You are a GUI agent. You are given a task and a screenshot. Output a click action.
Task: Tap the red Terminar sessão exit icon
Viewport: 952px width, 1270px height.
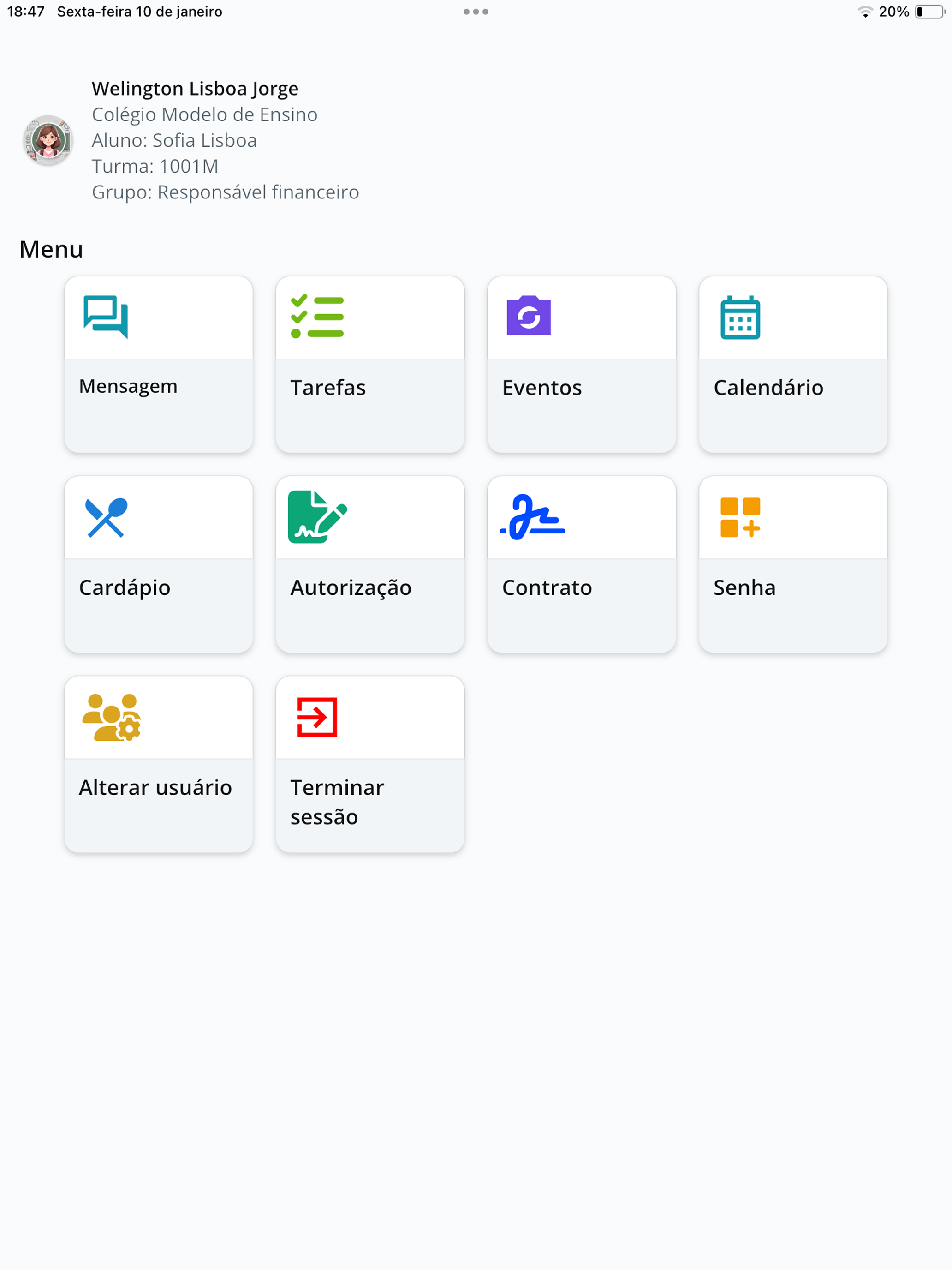pos(317,717)
